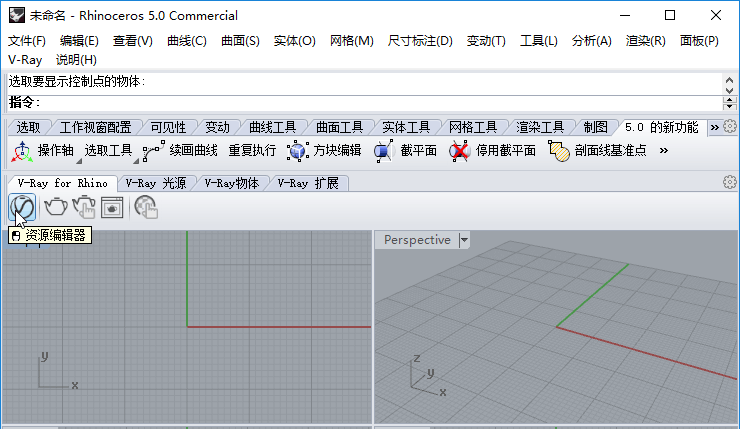Viewport: 740px width, 429px height.
Task: Switch to the 可见性 tab
Action: coord(168,127)
